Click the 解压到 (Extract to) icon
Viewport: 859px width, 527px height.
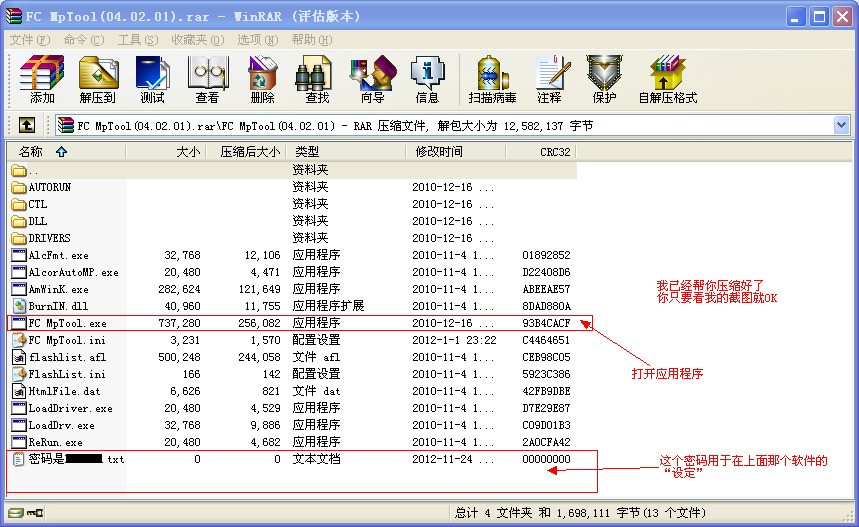pos(98,79)
